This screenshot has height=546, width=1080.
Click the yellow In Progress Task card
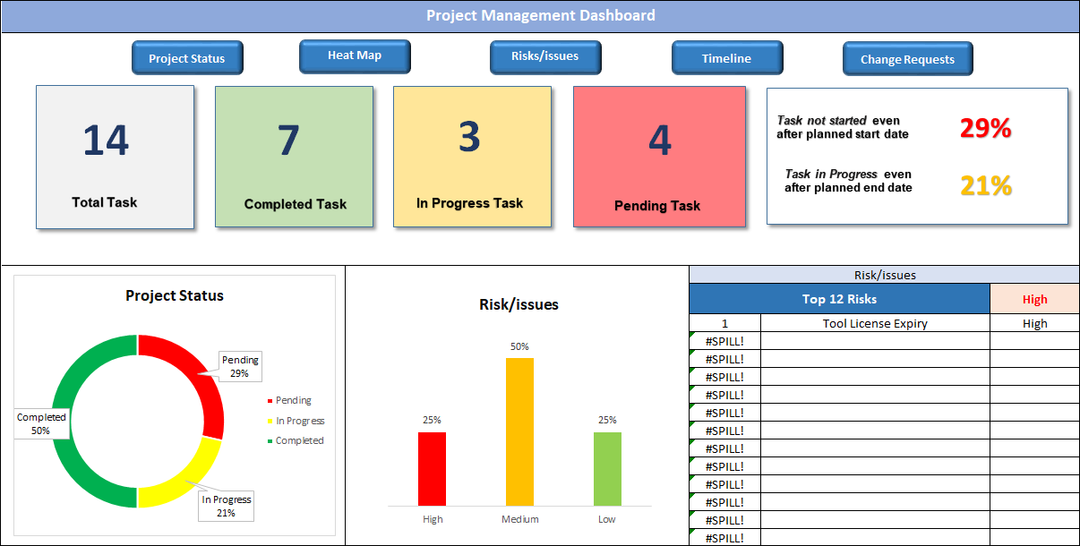(472, 156)
